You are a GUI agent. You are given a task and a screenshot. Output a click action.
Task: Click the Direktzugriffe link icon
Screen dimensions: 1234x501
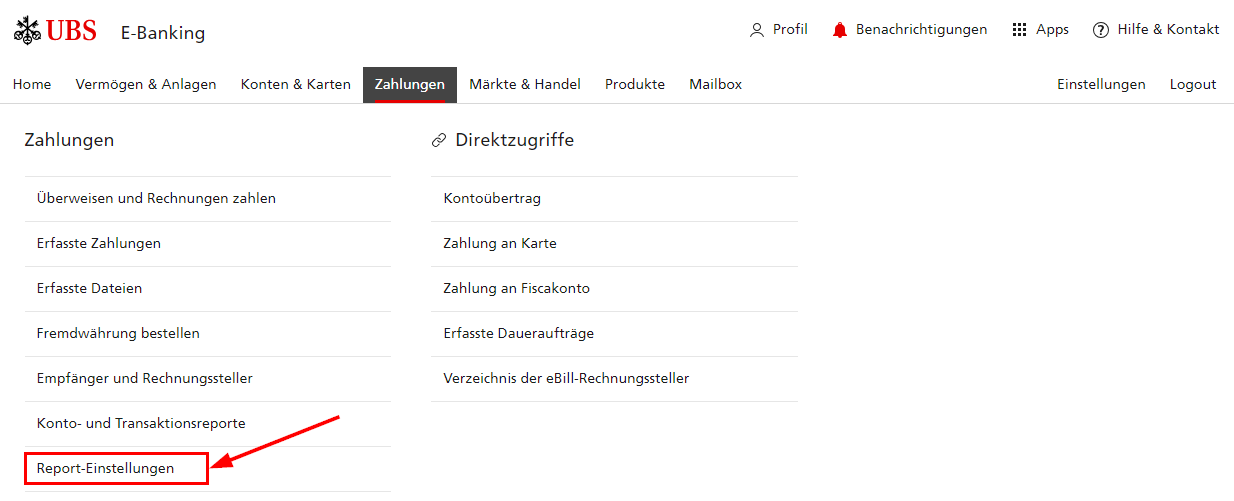click(438, 141)
